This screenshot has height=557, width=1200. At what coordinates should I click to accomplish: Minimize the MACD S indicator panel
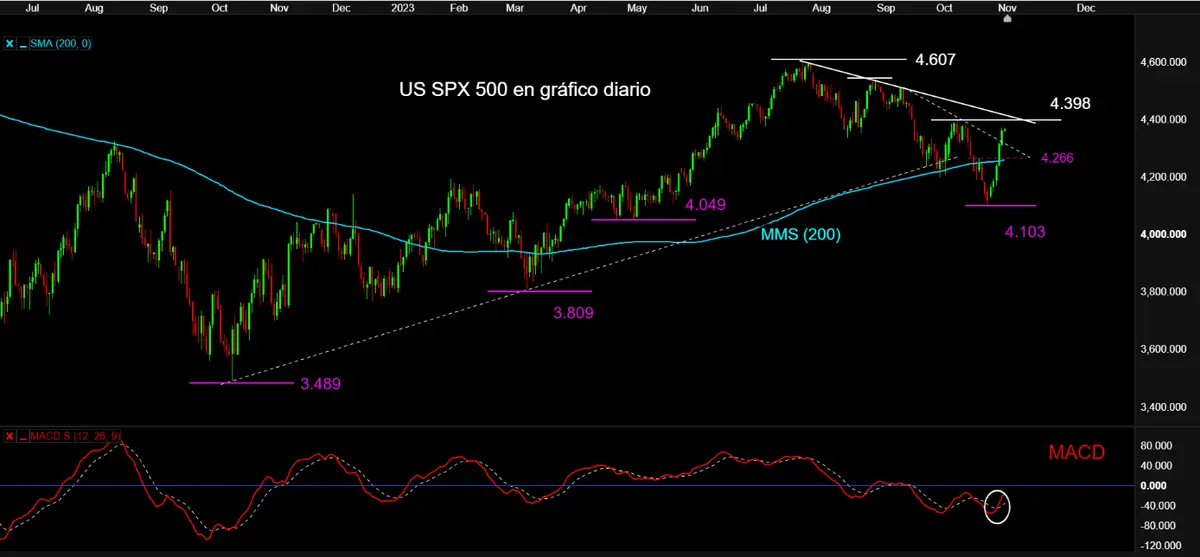pyautogui.click(x=24, y=436)
